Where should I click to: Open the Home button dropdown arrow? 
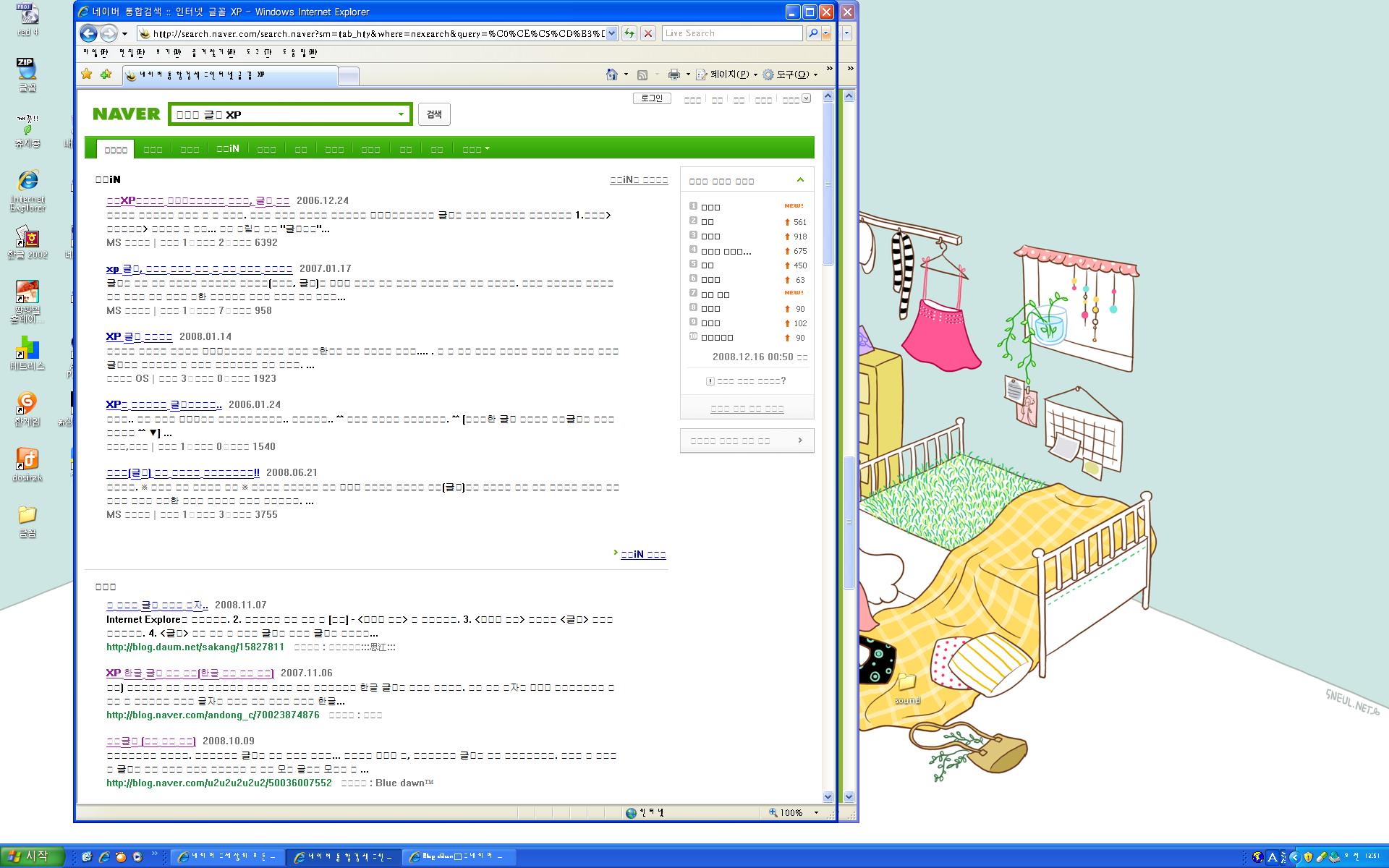[x=626, y=75]
